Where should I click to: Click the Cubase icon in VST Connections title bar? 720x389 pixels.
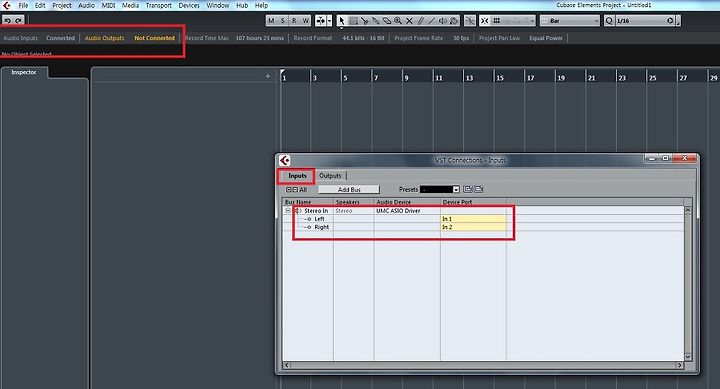point(285,160)
